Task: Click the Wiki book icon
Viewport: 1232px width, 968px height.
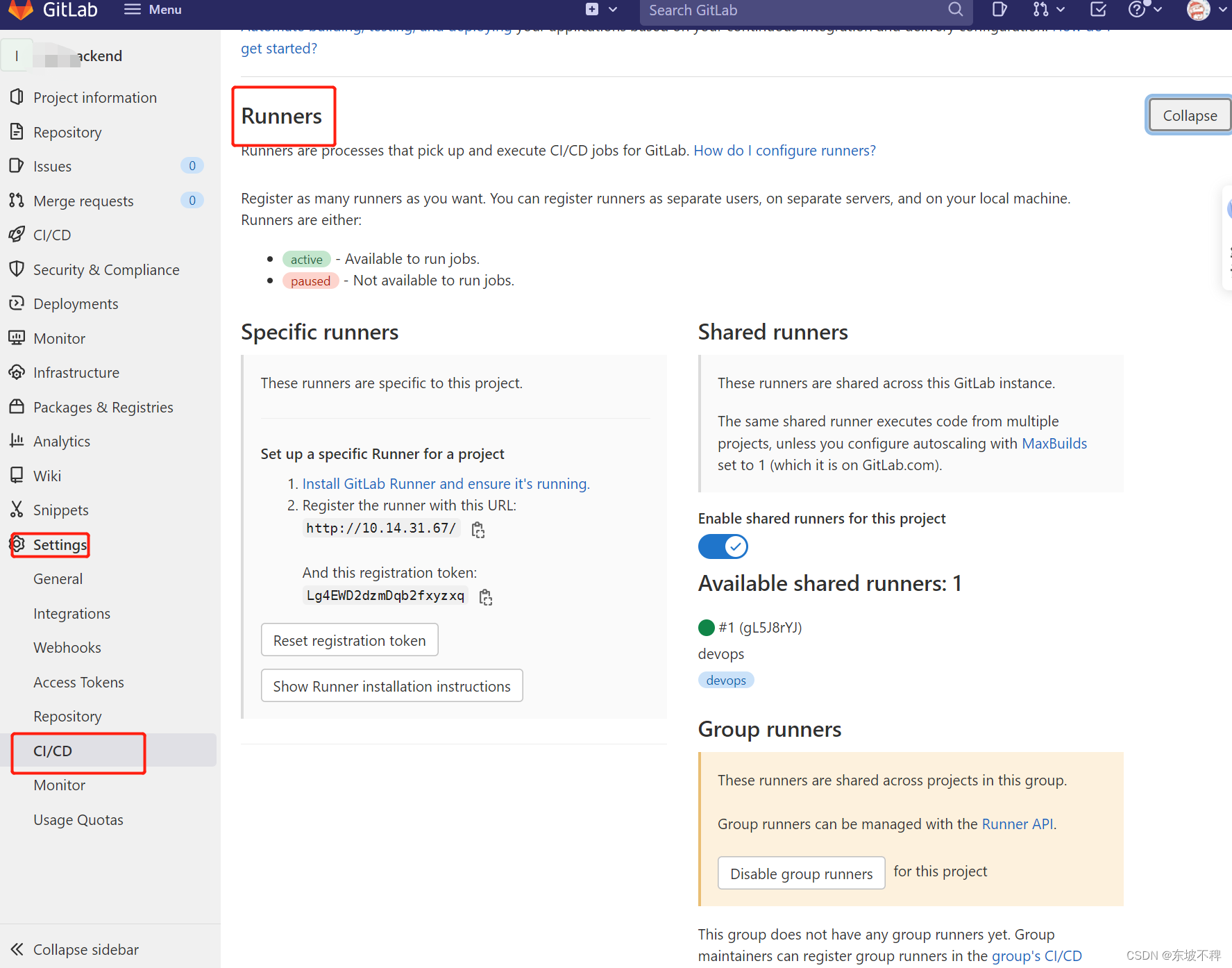Action: tap(17, 476)
